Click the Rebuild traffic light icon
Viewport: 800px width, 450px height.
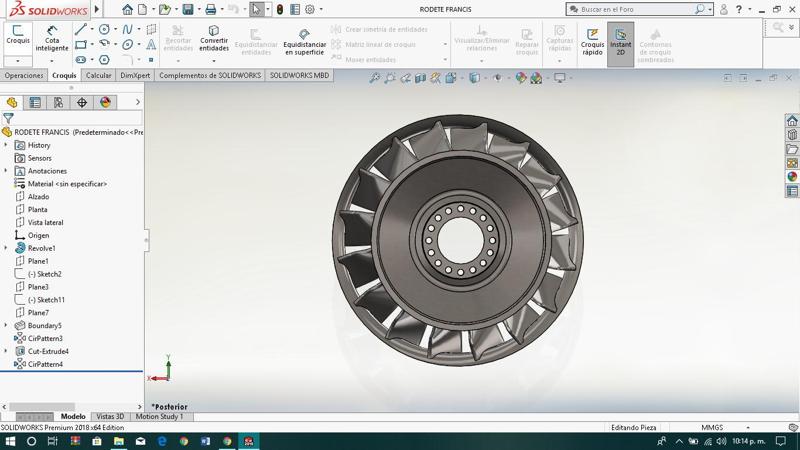click(280, 9)
